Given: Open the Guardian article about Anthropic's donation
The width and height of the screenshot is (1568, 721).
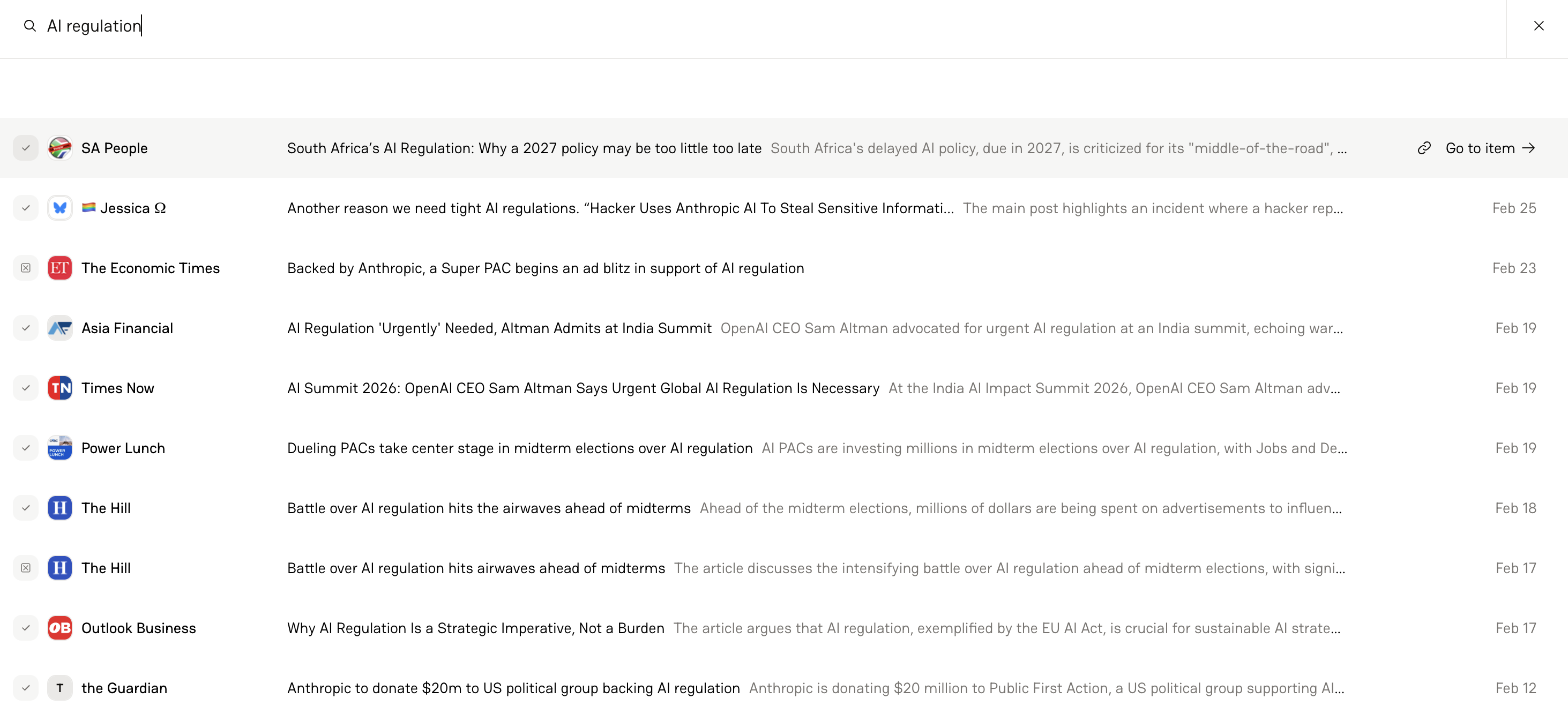Looking at the screenshot, I should pos(513,688).
